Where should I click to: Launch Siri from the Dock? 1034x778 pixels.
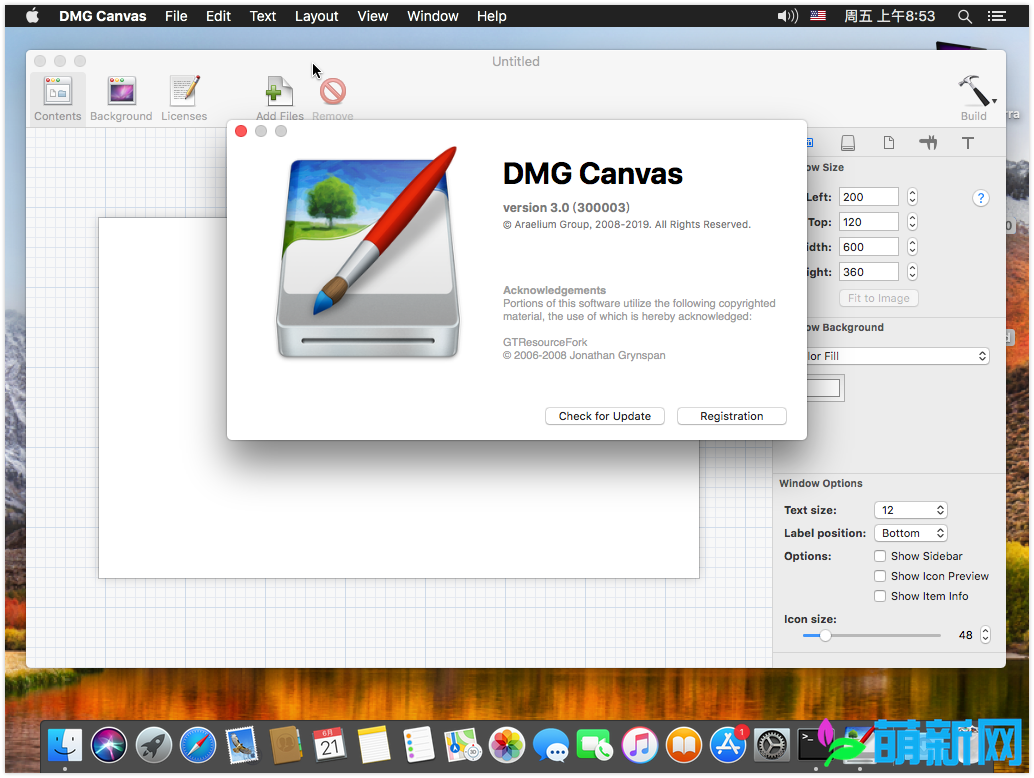pyautogui.click(x=109, y=745)
